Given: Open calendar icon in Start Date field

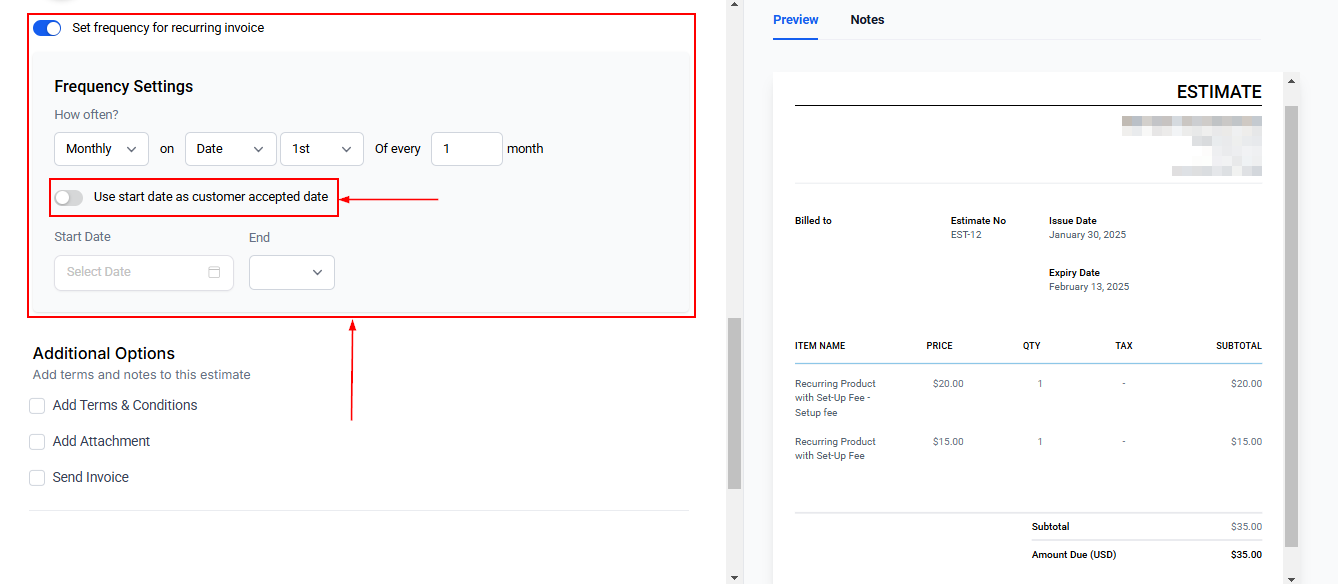Looking at the screenshot, I should pyautogui.click(x=214, y=272).
